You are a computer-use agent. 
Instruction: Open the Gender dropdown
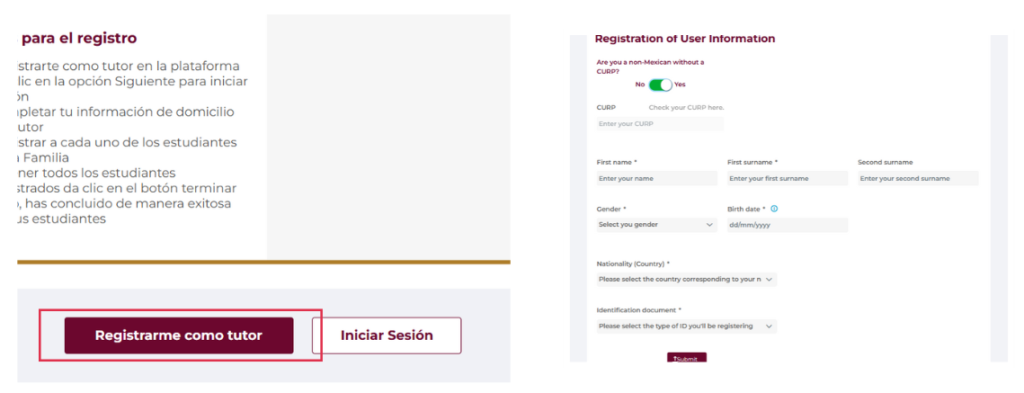pos(656,225)
